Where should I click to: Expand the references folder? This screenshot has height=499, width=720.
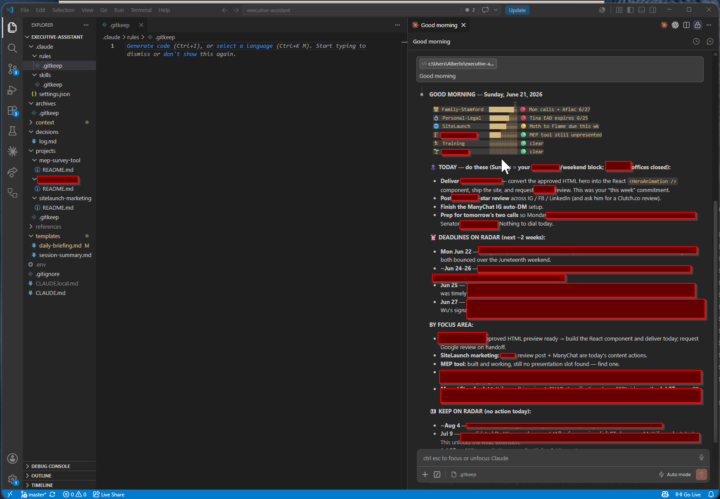(x=48, y=227)
